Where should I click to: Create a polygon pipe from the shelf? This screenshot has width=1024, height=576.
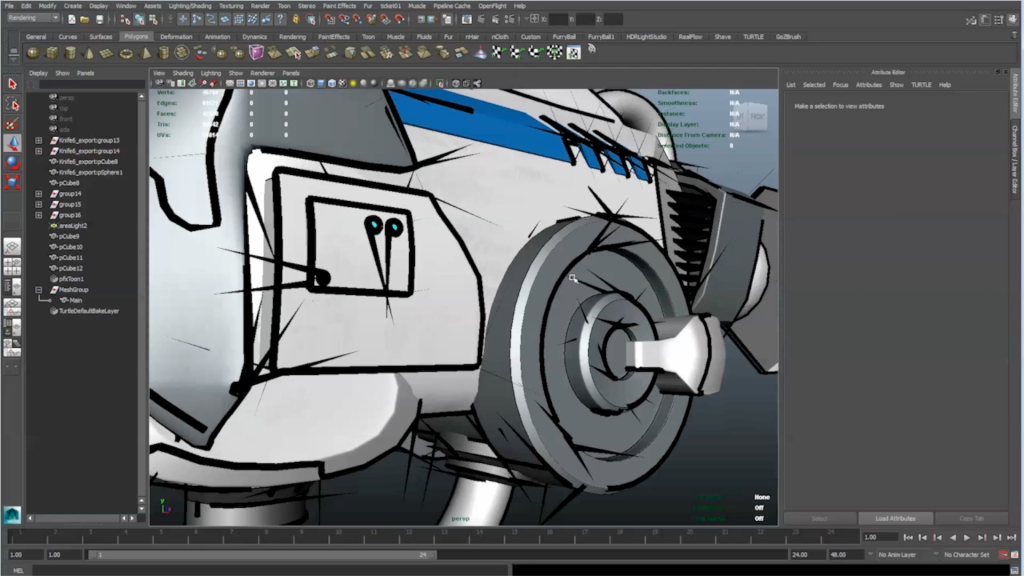pyautogui.click(x=163, y=53)
